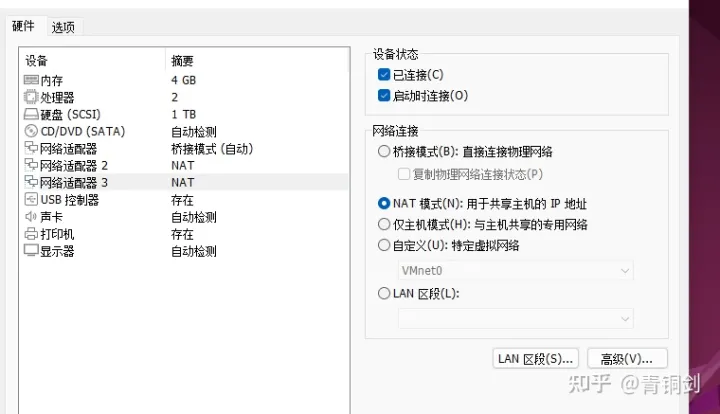Toggle the 启动时连接(O) checkbox

tap(385, 96)
